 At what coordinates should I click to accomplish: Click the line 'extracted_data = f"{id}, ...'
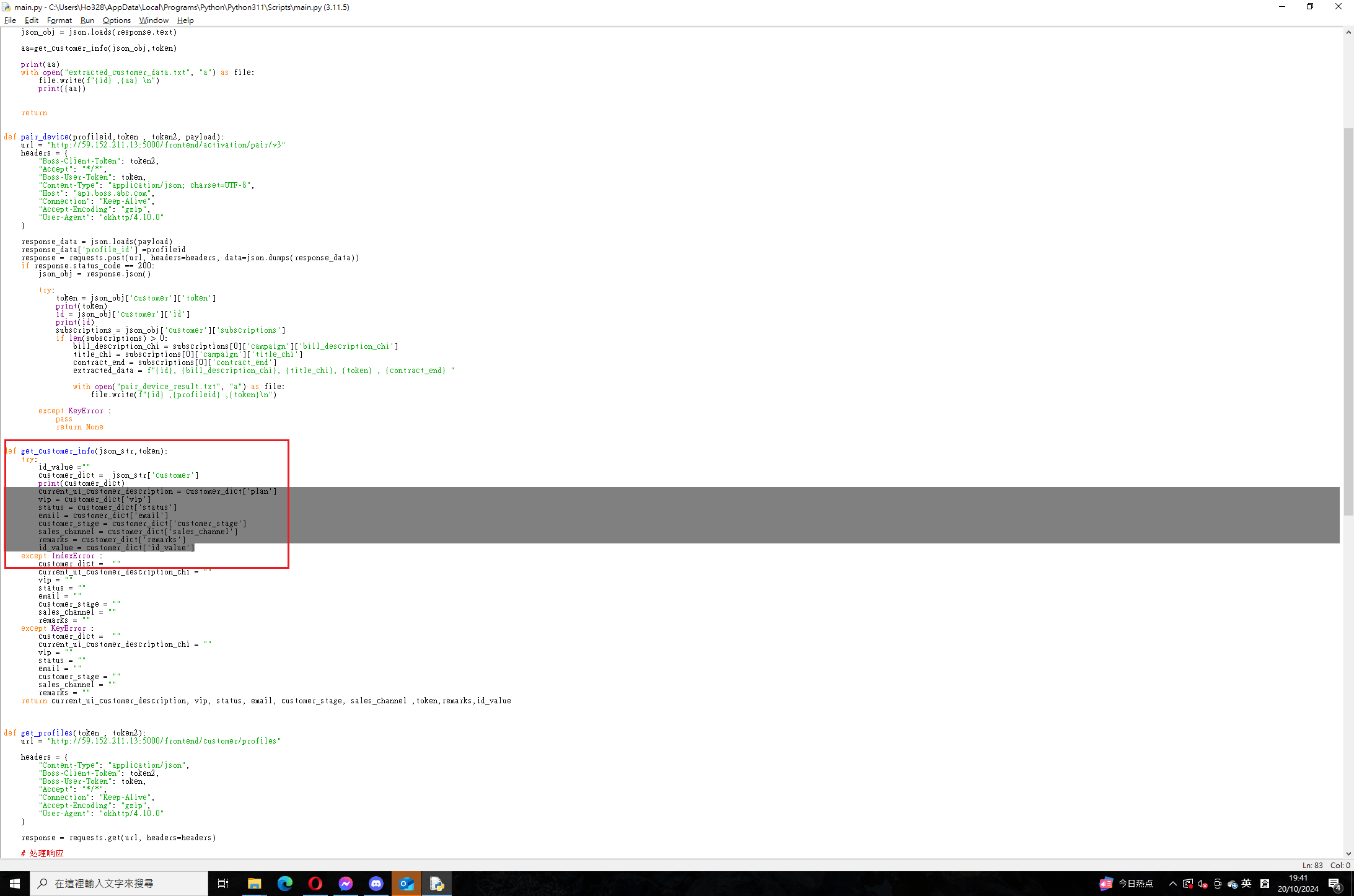tap(263, 371)
